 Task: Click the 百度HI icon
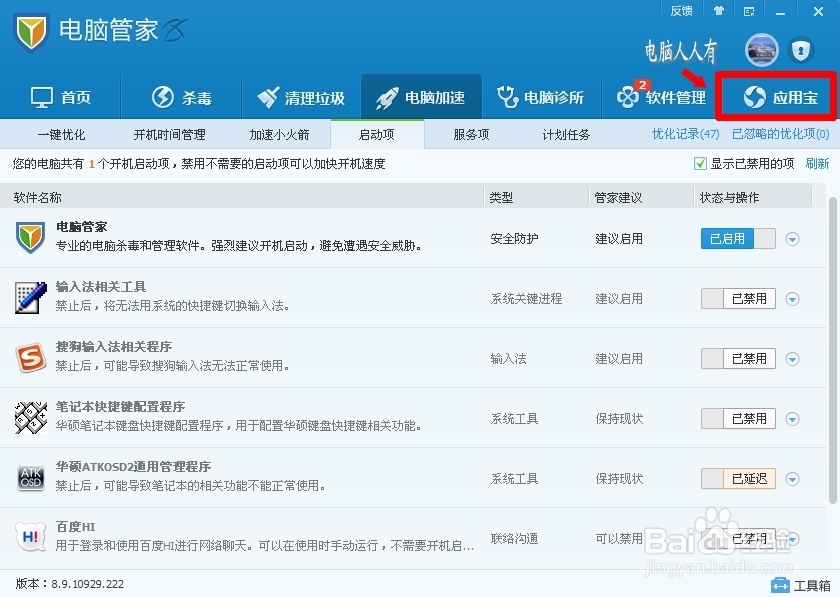coord(31,537)
